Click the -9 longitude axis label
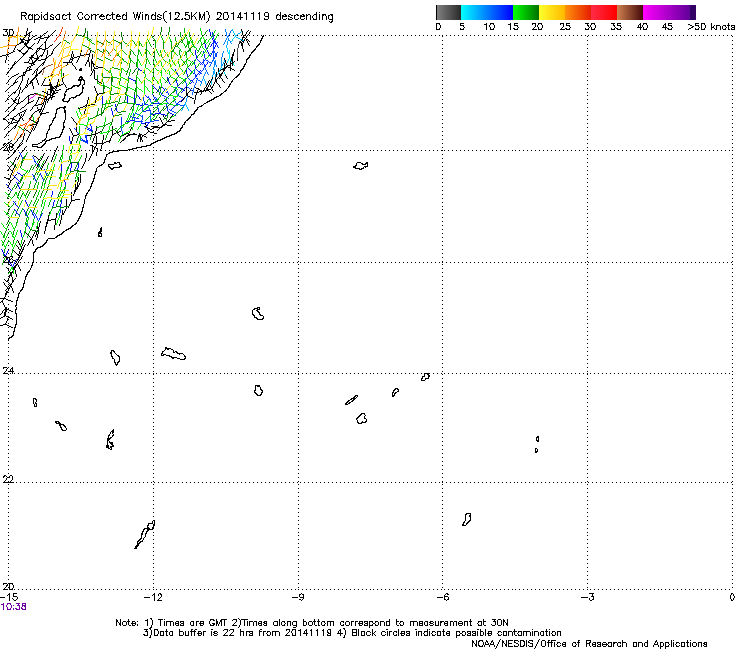Image resolution: width=740 pixels, height=650 pixels. [298, 597]
